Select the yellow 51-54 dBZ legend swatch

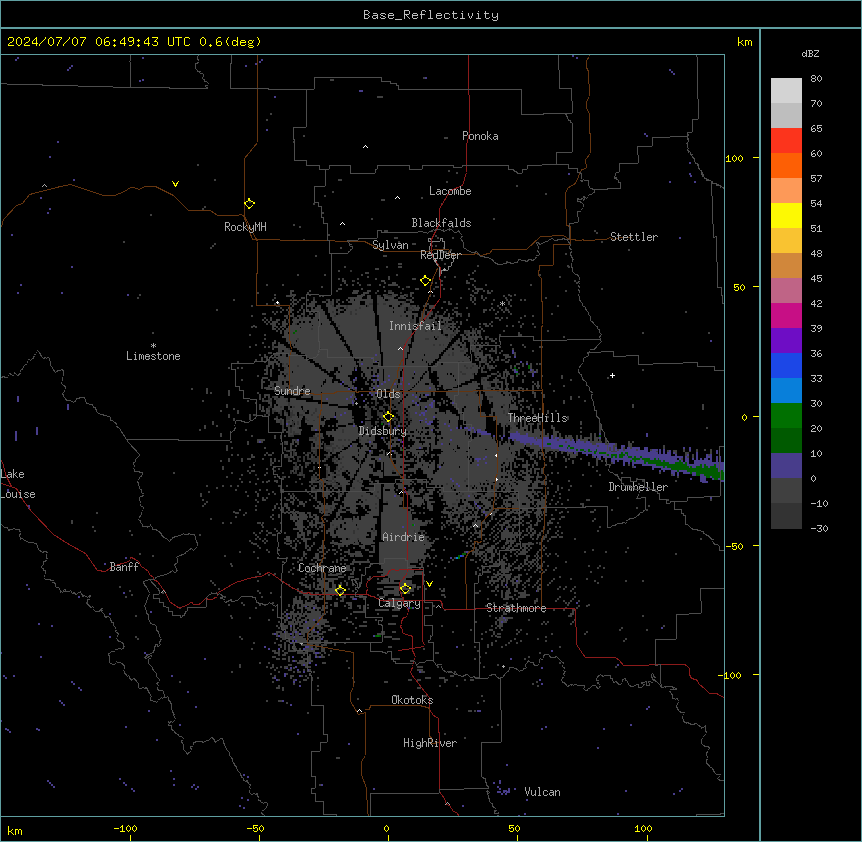tap(786, 215)
